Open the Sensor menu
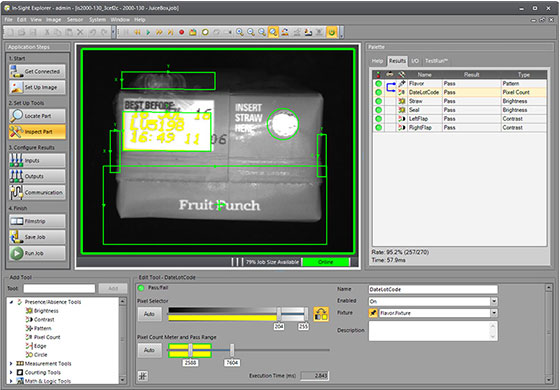 75,20
